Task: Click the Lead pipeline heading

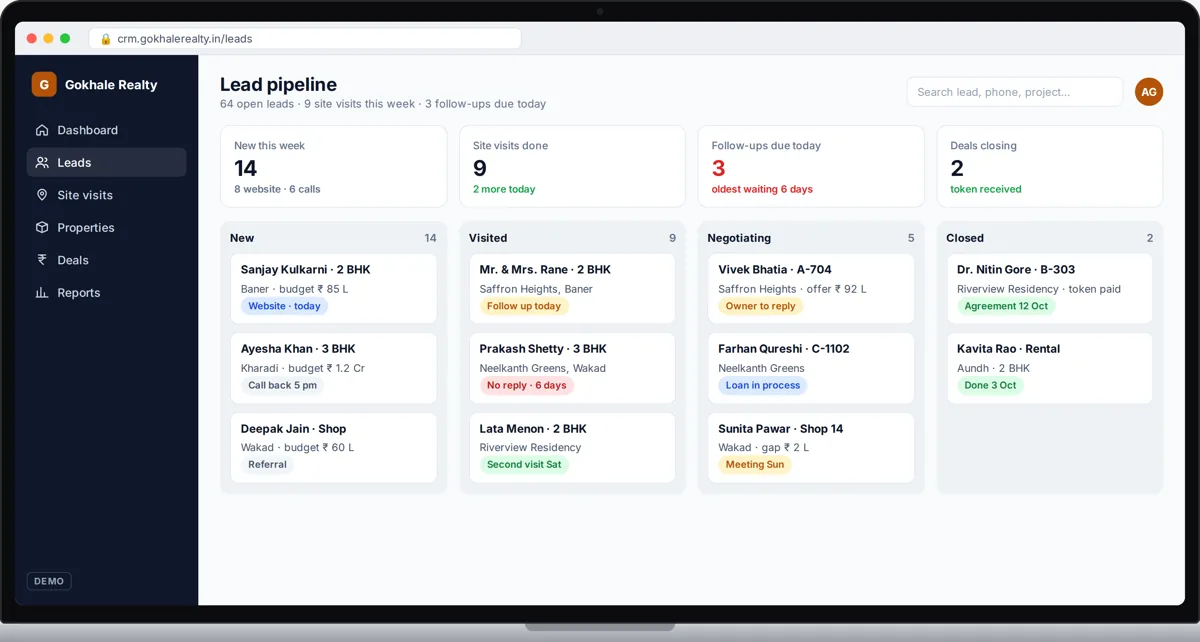Action: point(278,85)
